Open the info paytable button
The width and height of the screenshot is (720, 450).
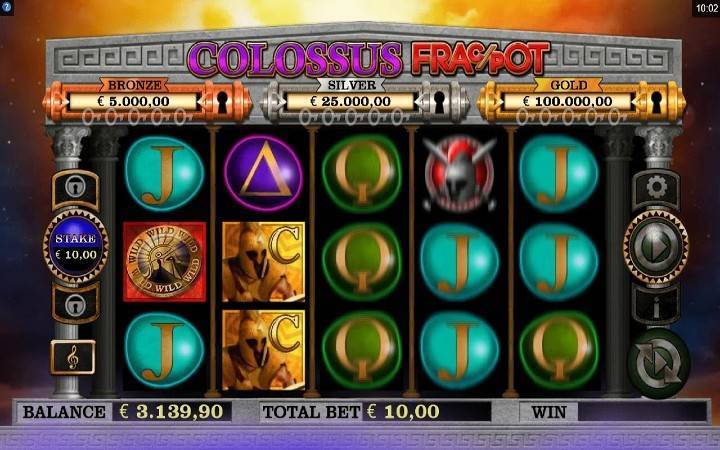[x=656, y=306]
